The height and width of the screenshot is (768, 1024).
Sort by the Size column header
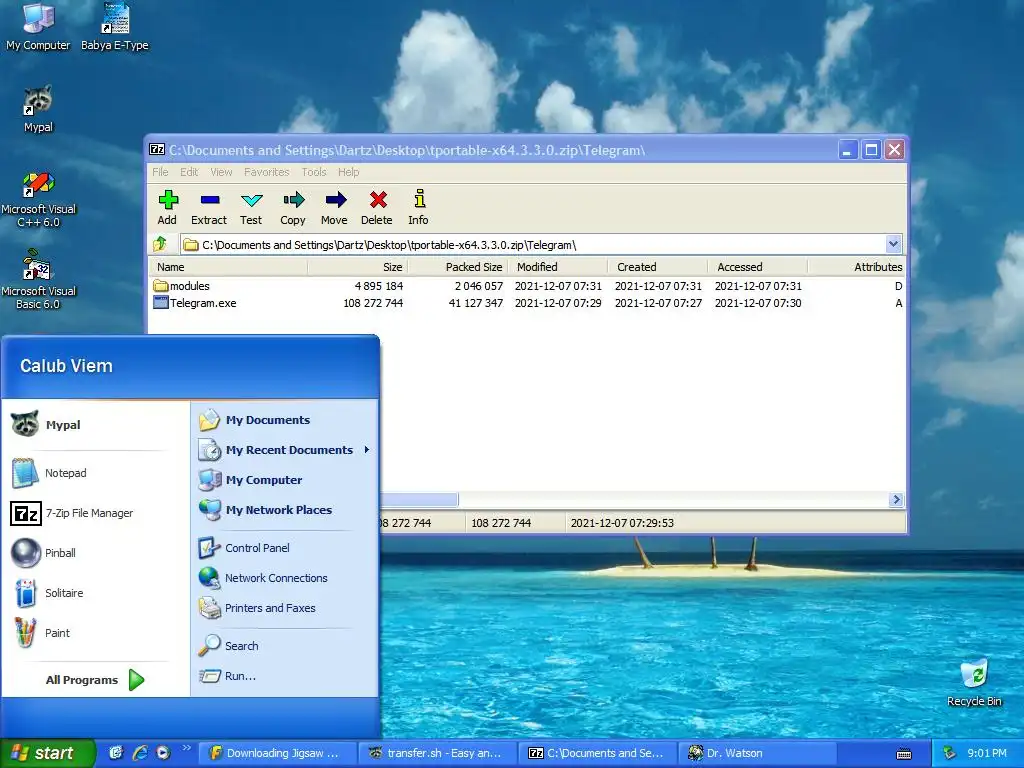(x=358, y=266)
